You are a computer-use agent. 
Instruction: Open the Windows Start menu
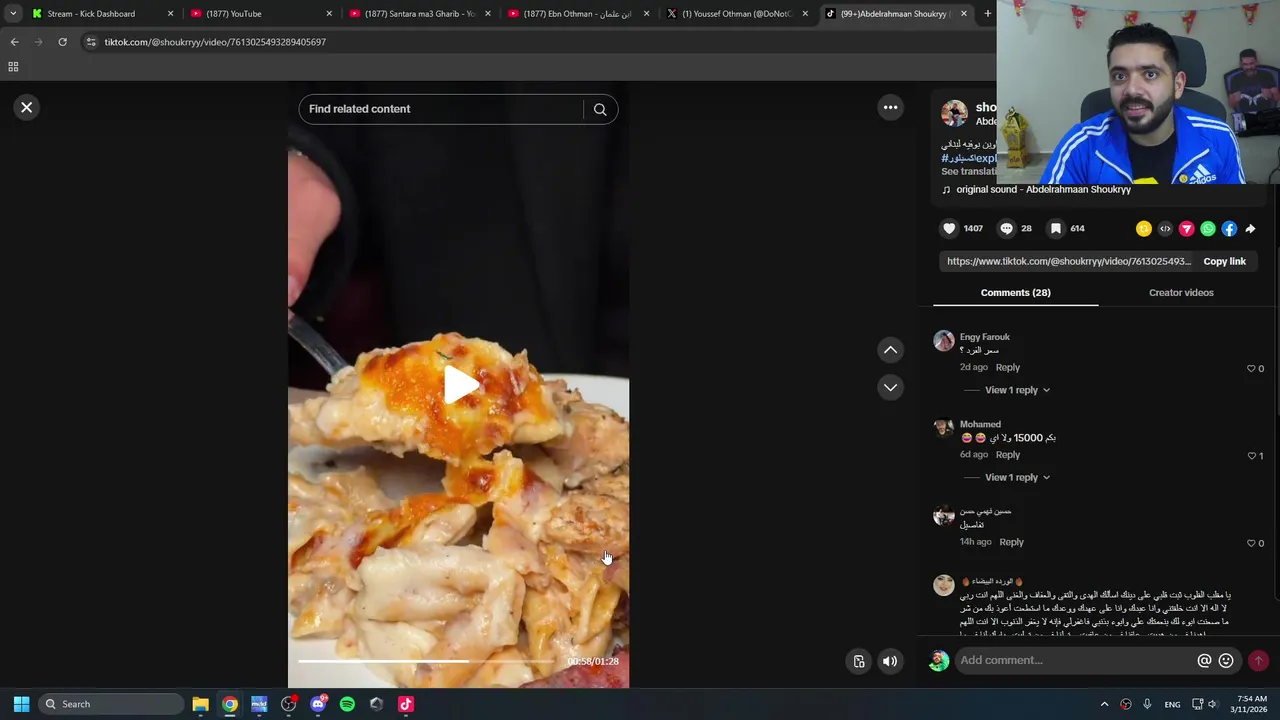click(21, 704)
